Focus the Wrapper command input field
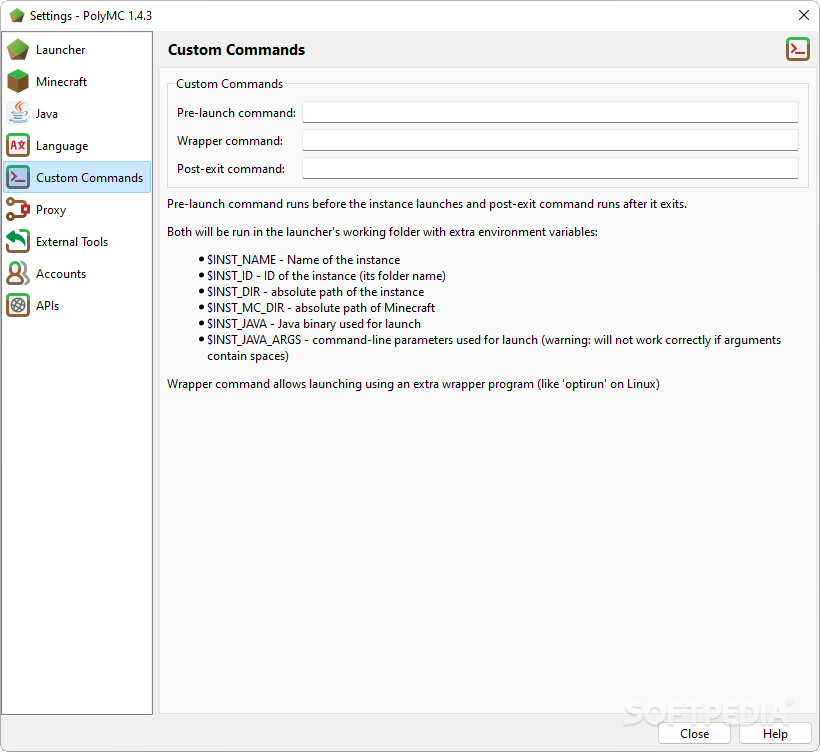The width and height of the screenshot is (820, 752). 550,141
